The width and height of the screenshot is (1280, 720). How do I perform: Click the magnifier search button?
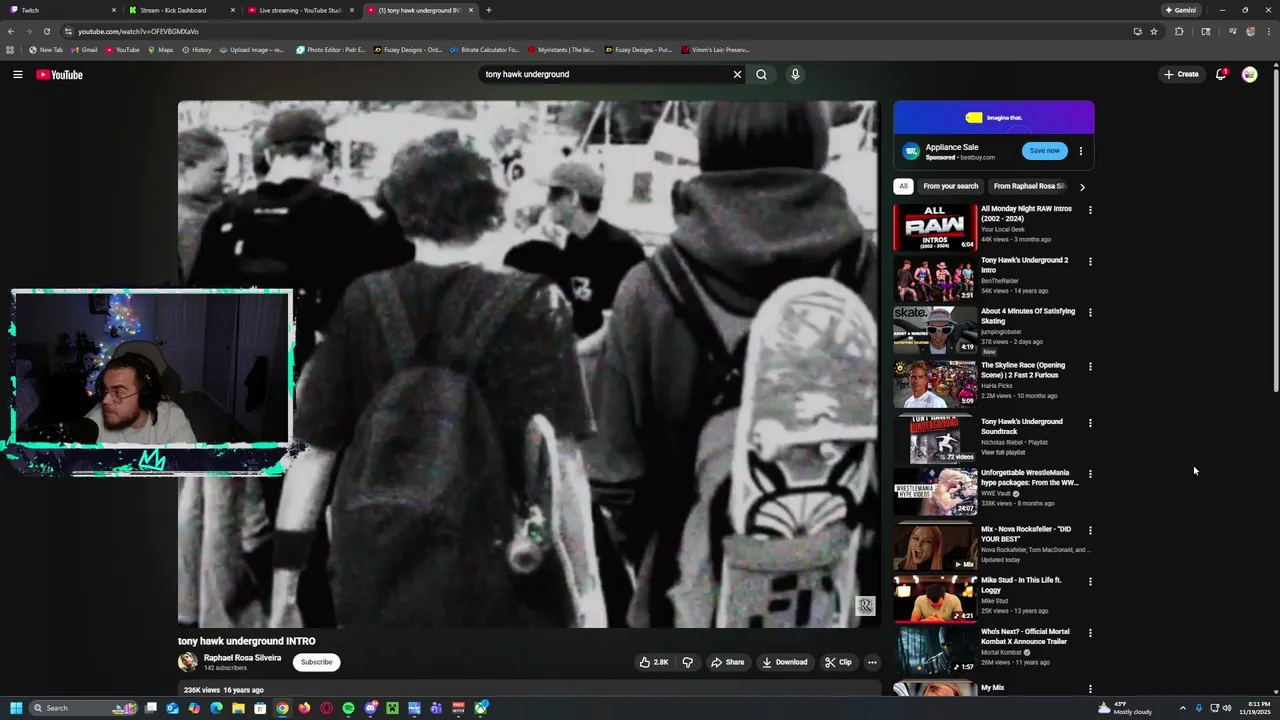(x=761, y=74)
